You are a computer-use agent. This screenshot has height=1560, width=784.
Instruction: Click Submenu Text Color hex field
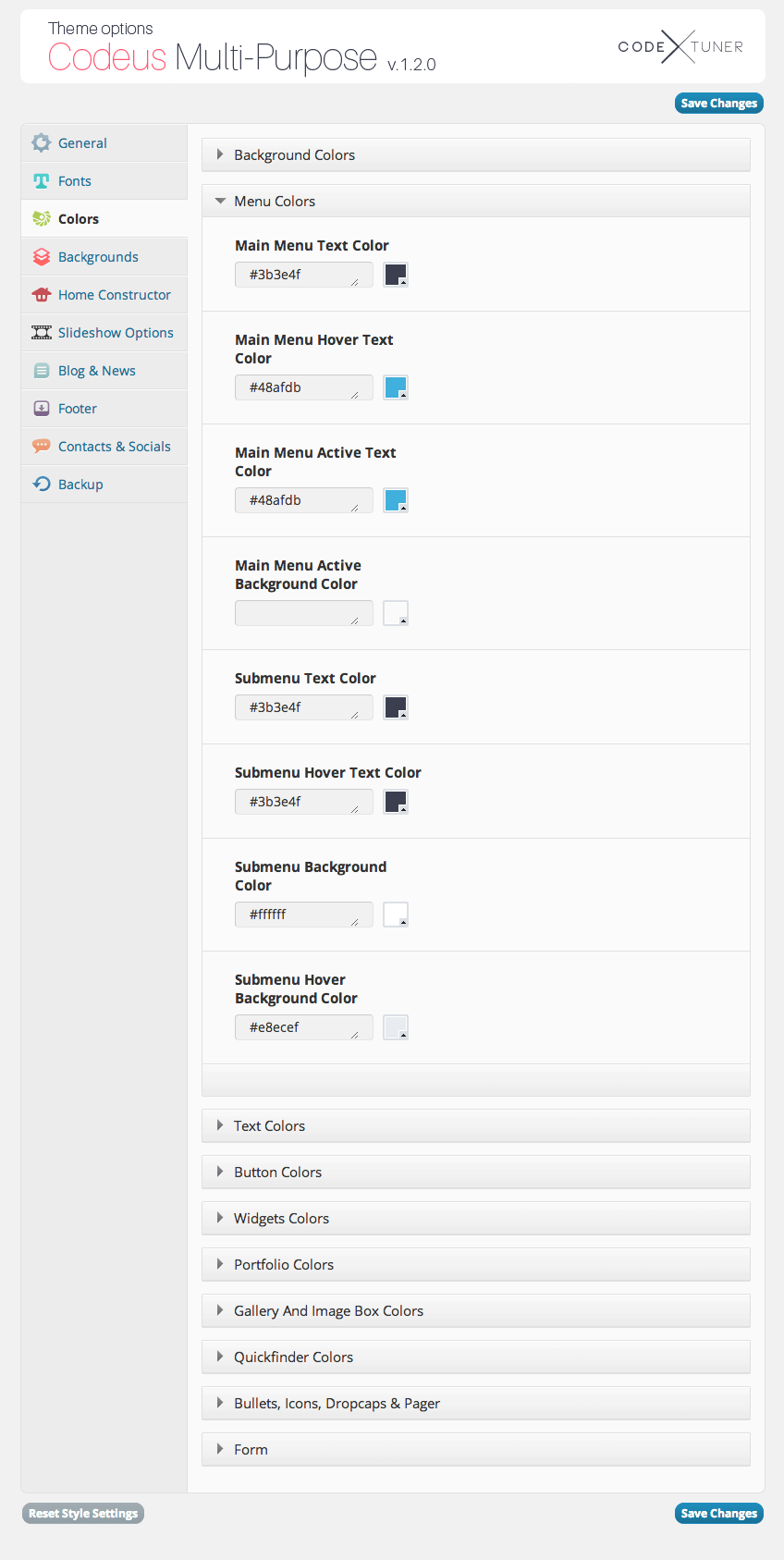[x=304, y=707]
